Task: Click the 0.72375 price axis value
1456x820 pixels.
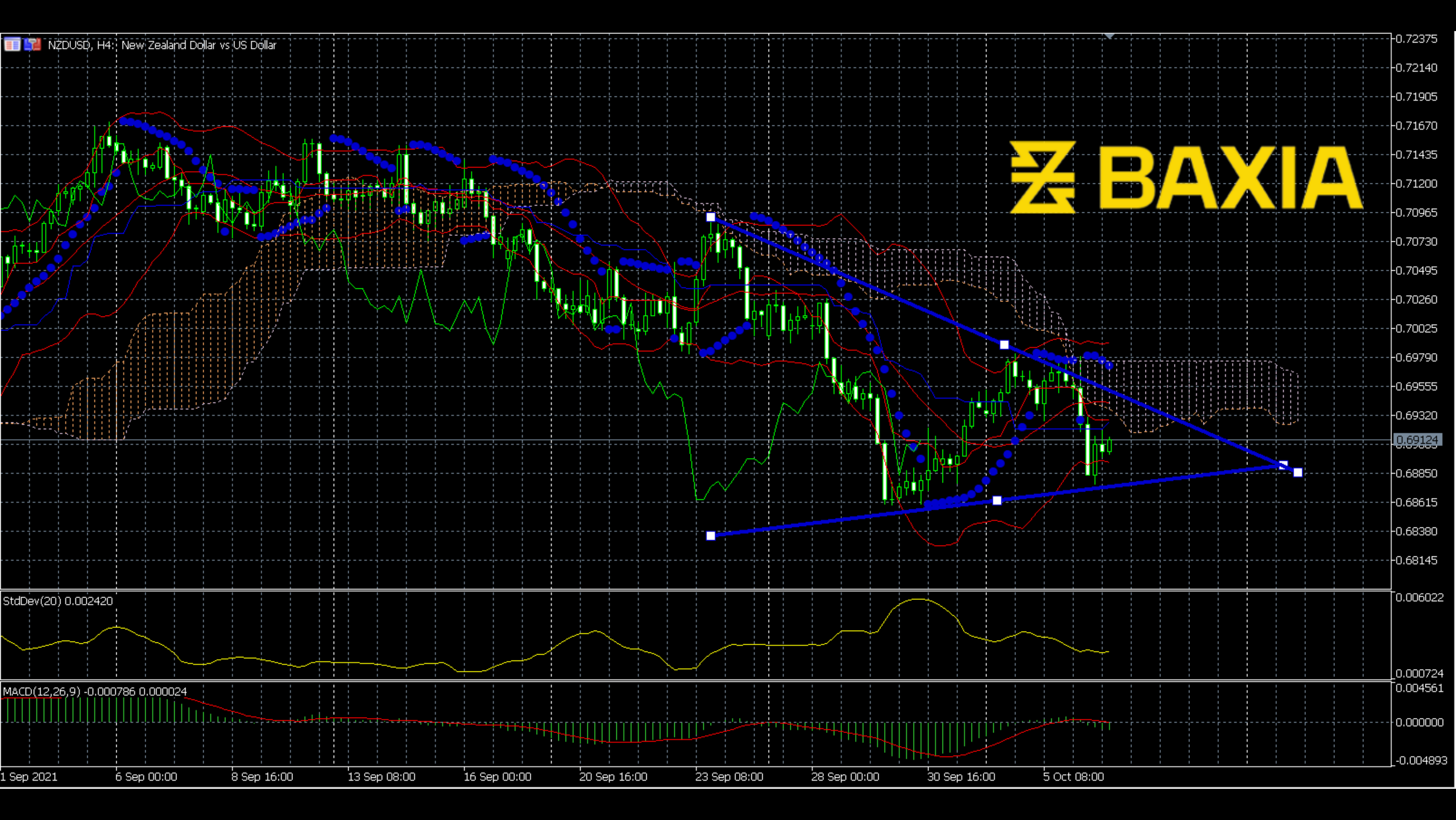Action: click(1416, 38)
